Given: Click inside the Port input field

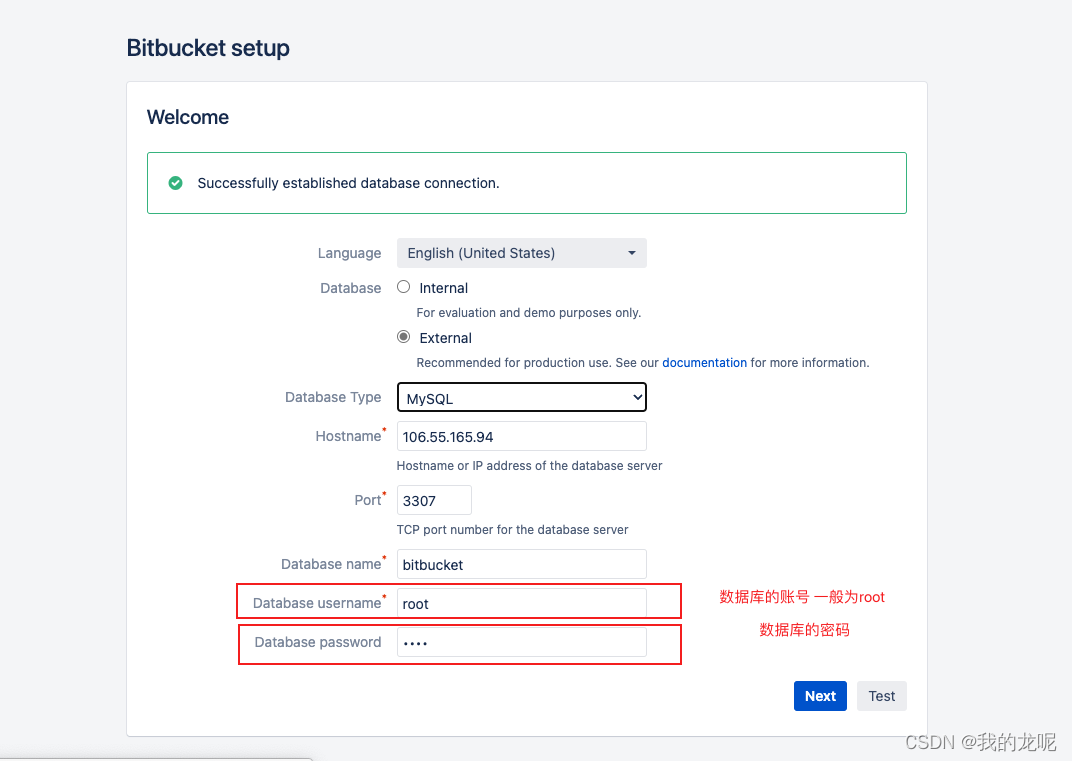Looking at the screenshot, I should [434, 500].
